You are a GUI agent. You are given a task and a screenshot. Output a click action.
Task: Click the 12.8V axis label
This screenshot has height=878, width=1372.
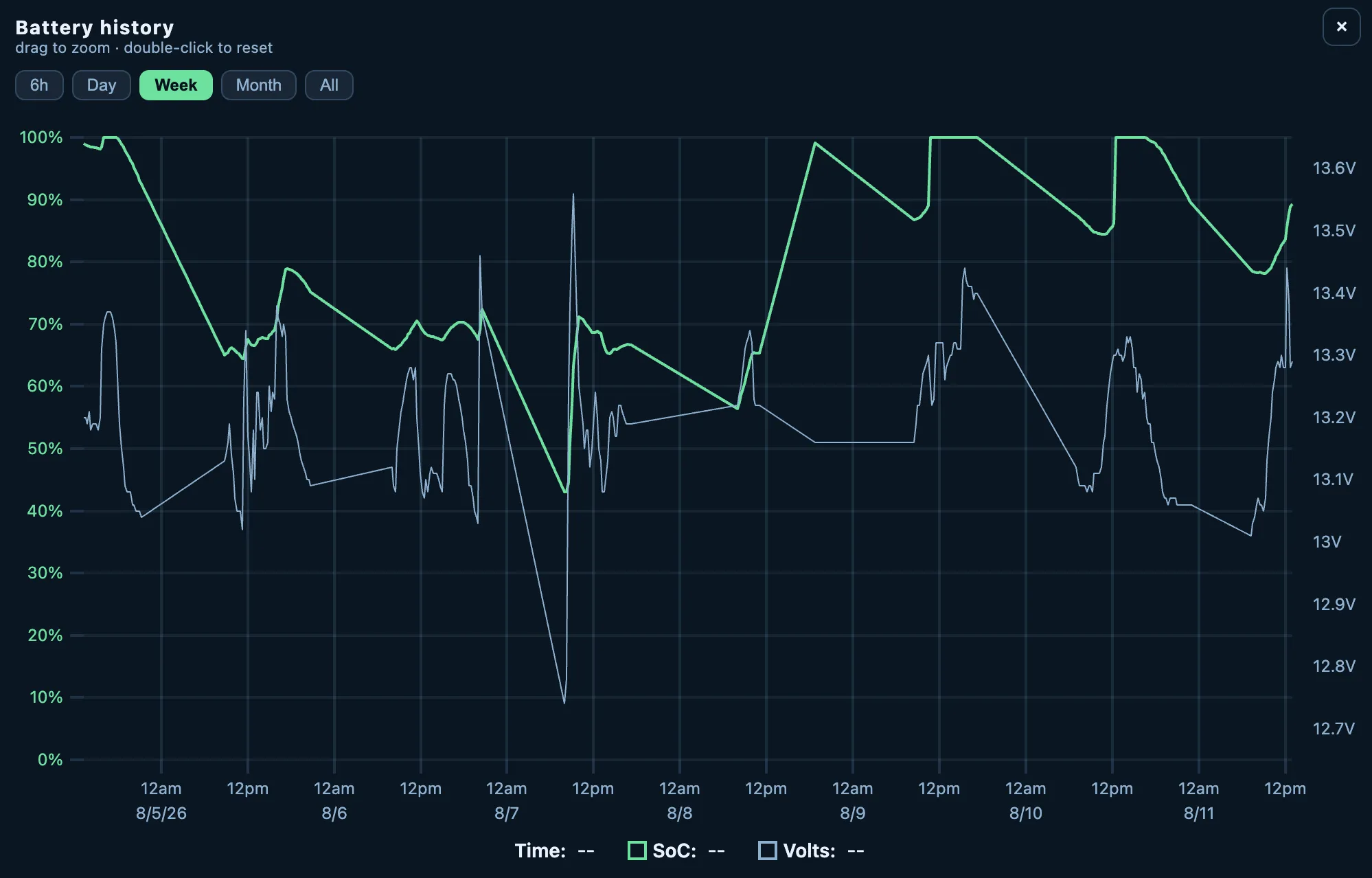[x=1334, y=666]
